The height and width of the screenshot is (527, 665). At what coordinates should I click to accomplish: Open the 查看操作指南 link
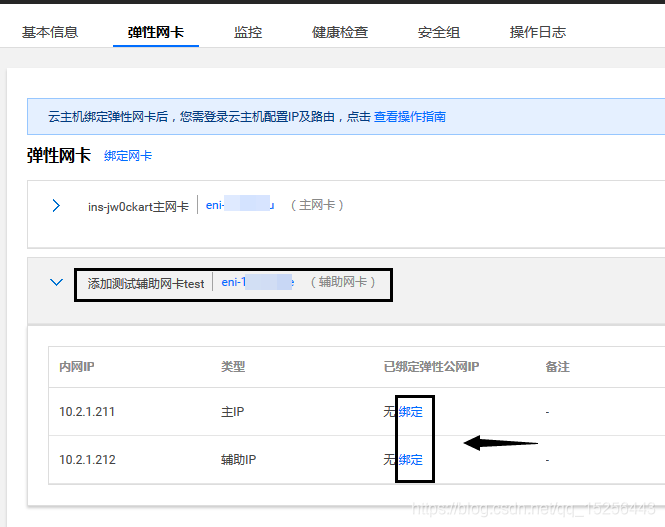(409, 117)
